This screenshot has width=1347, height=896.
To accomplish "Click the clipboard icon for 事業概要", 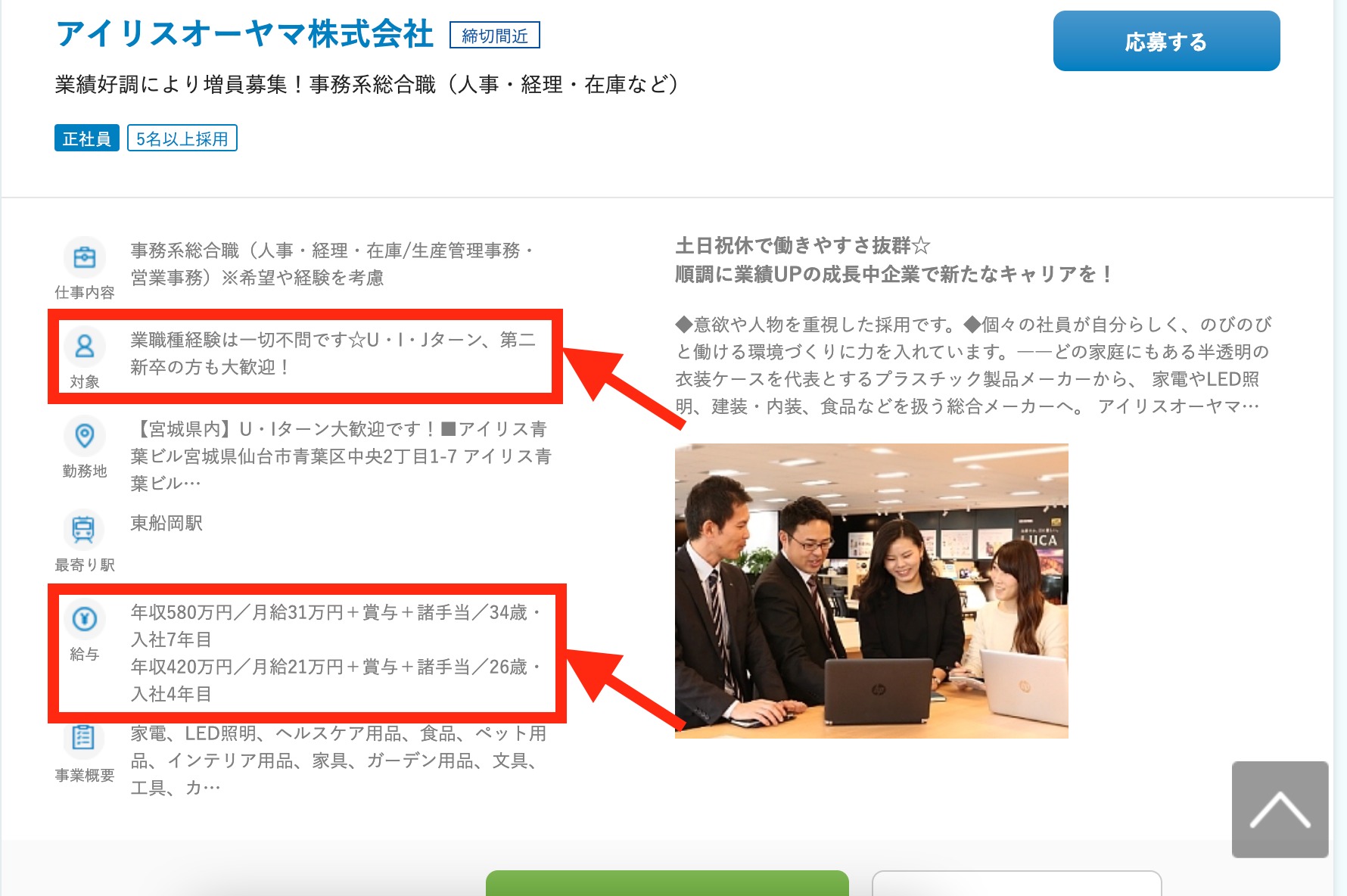I will click(x=84, y=738).
